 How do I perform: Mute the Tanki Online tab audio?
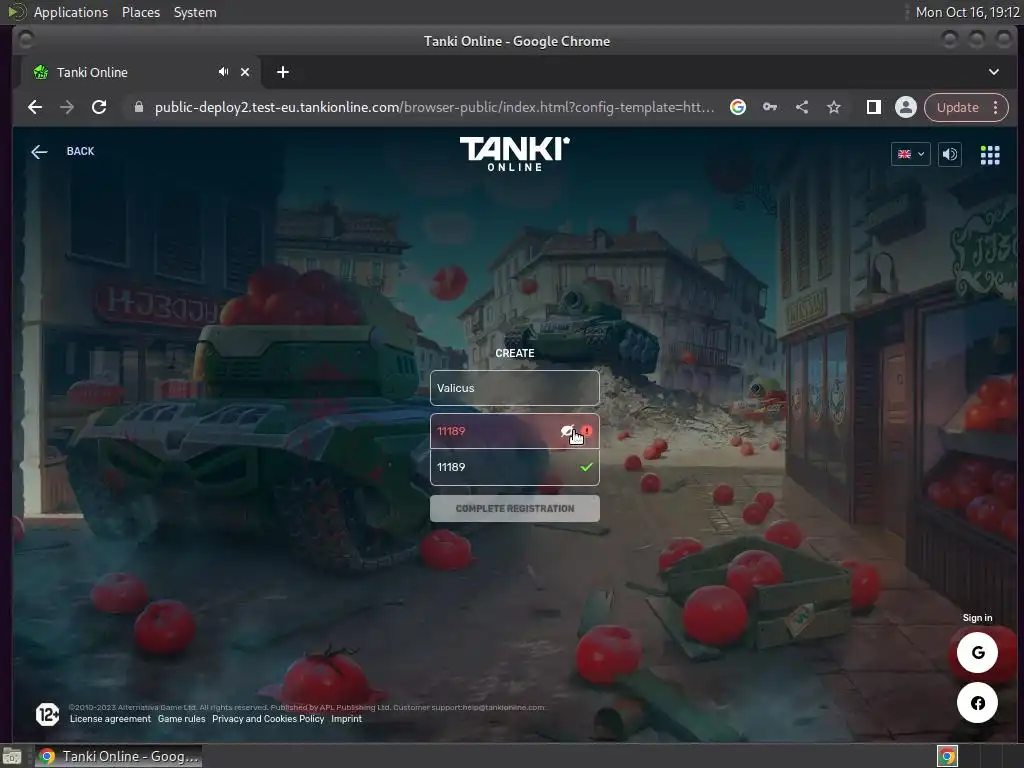pos(223,72)
